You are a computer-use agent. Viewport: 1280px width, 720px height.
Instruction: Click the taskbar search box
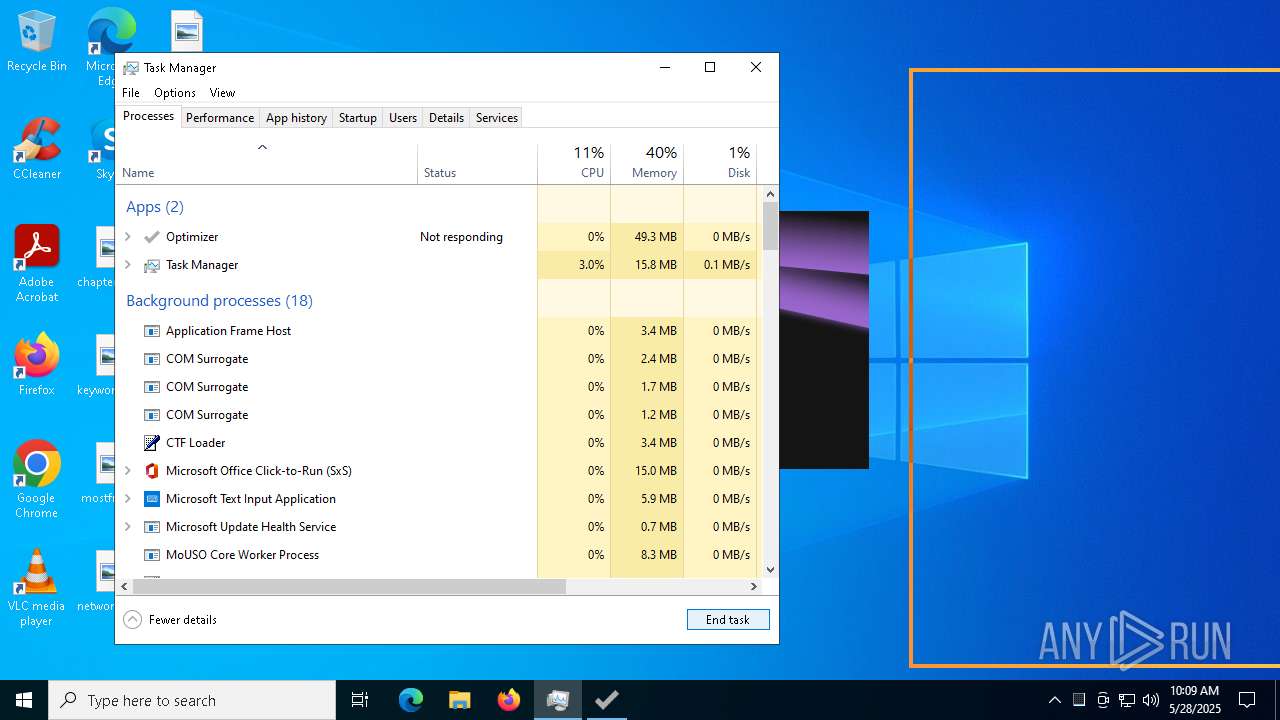(192, 700)
